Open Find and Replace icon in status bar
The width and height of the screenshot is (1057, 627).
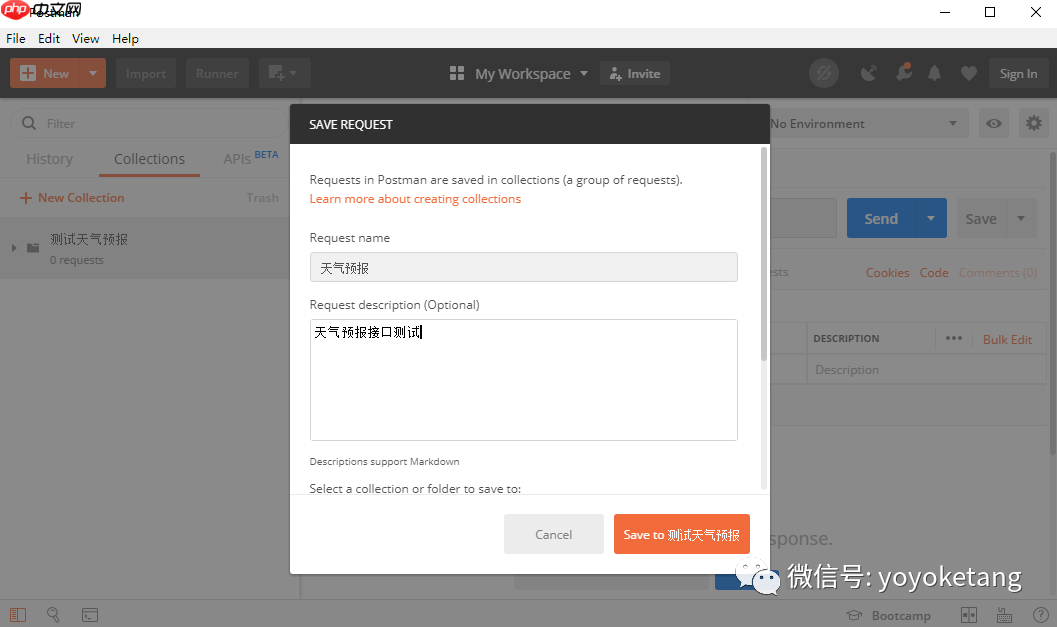coord(53,615)
